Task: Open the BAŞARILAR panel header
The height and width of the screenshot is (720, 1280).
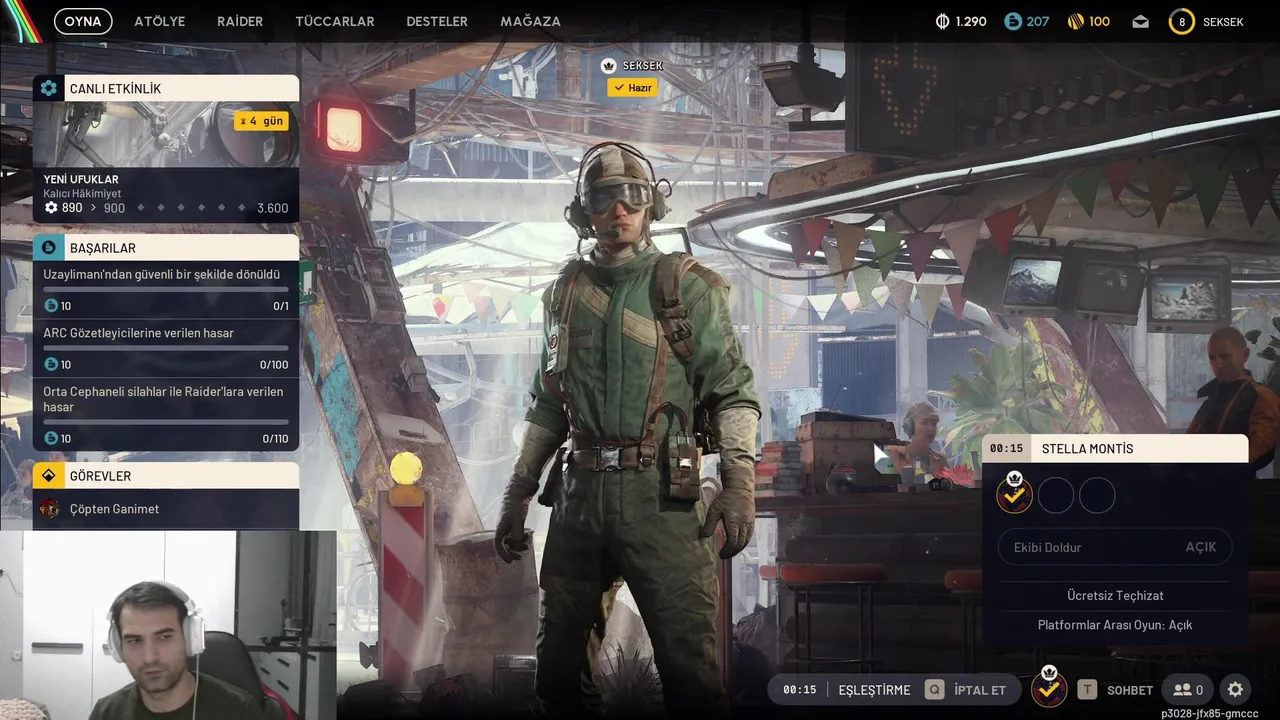Action: 166,247
